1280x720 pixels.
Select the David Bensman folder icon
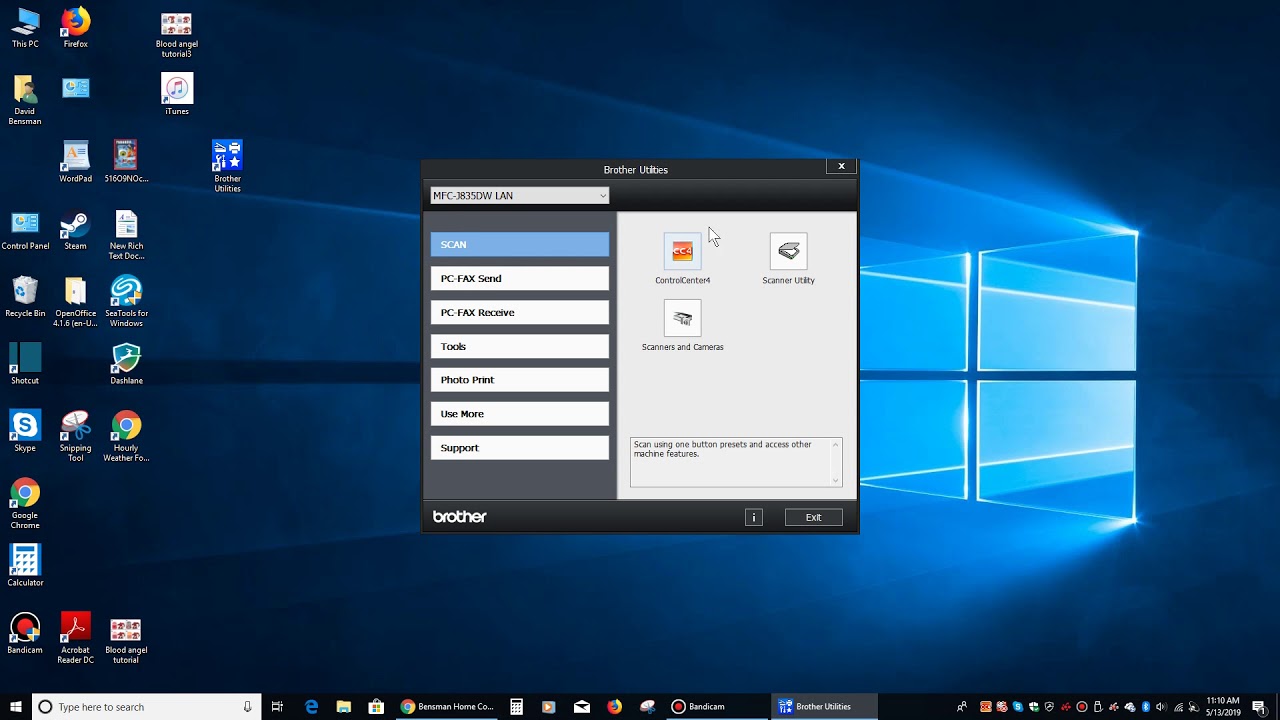click(25, 100)
